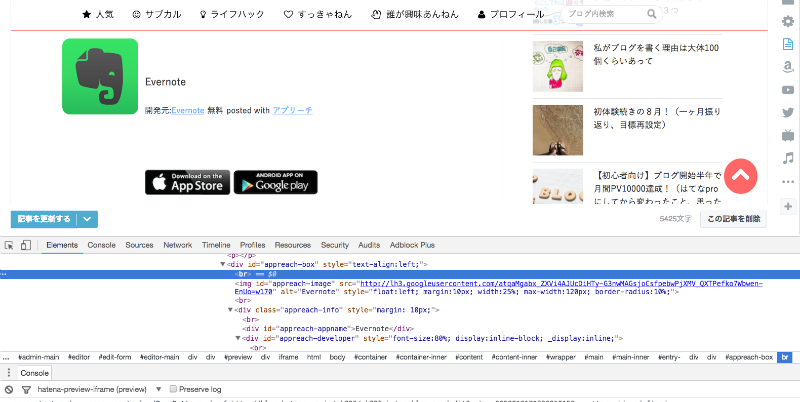This screenshot has height=402, width=800.
Task: Open the hatena-preview-iframe context dropdown
Action: point(99,389)
